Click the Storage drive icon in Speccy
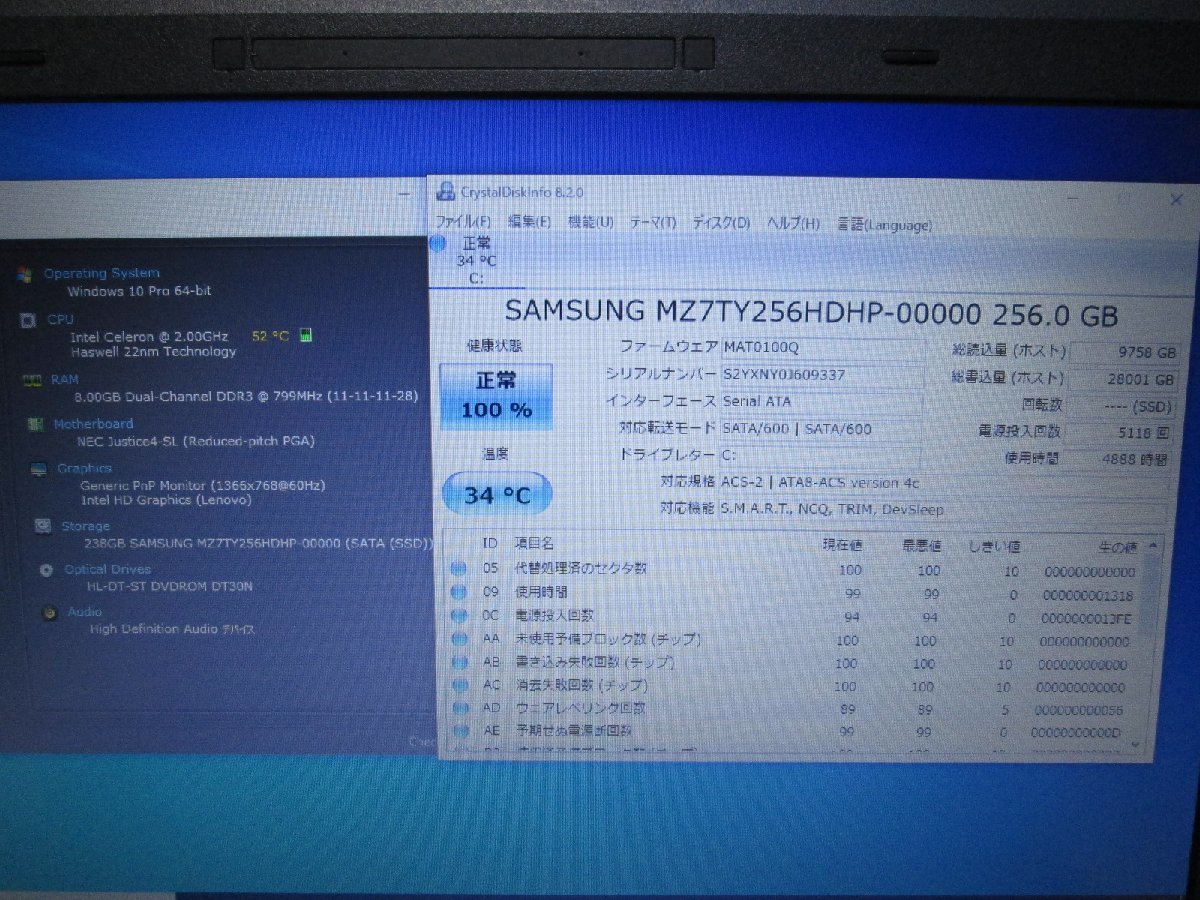Viewport: 1200px width, 900px height. tap(43, 526)
